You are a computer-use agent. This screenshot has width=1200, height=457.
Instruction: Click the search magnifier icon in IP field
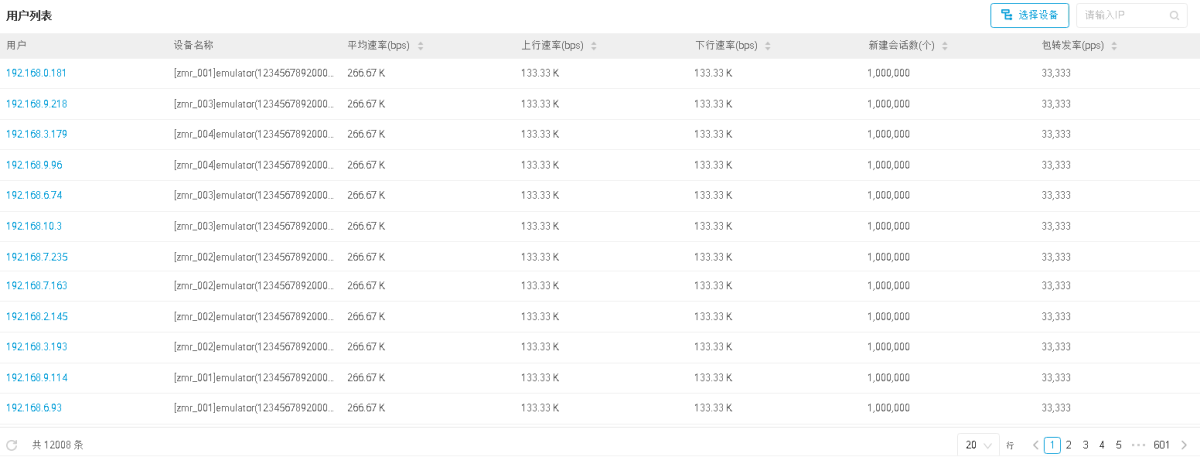point(1174,16)
